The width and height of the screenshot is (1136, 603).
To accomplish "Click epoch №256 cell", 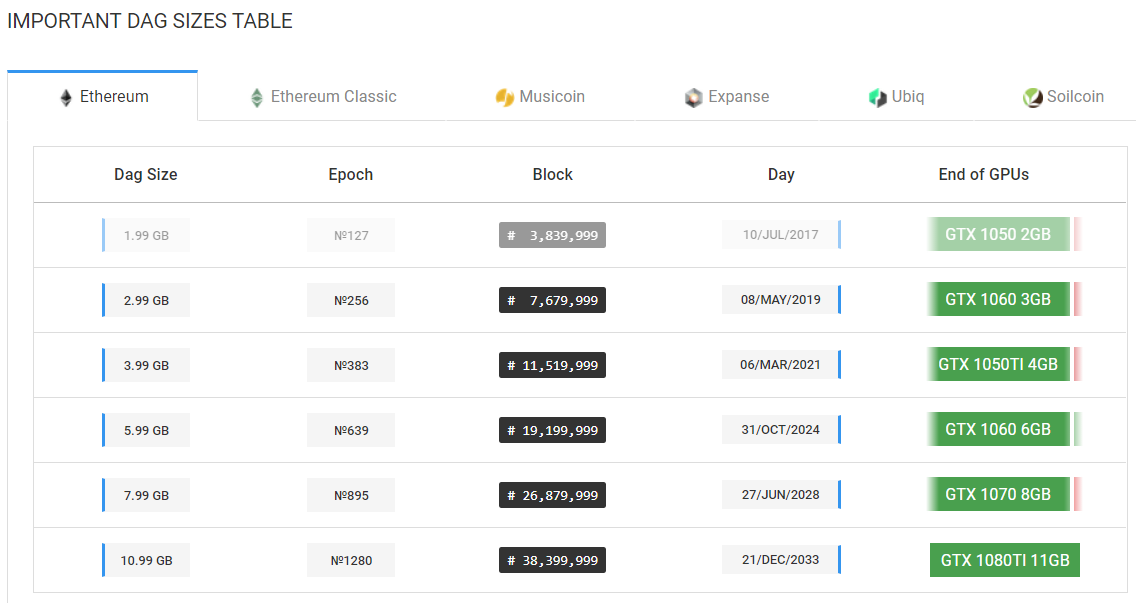I will coord(351,300).
